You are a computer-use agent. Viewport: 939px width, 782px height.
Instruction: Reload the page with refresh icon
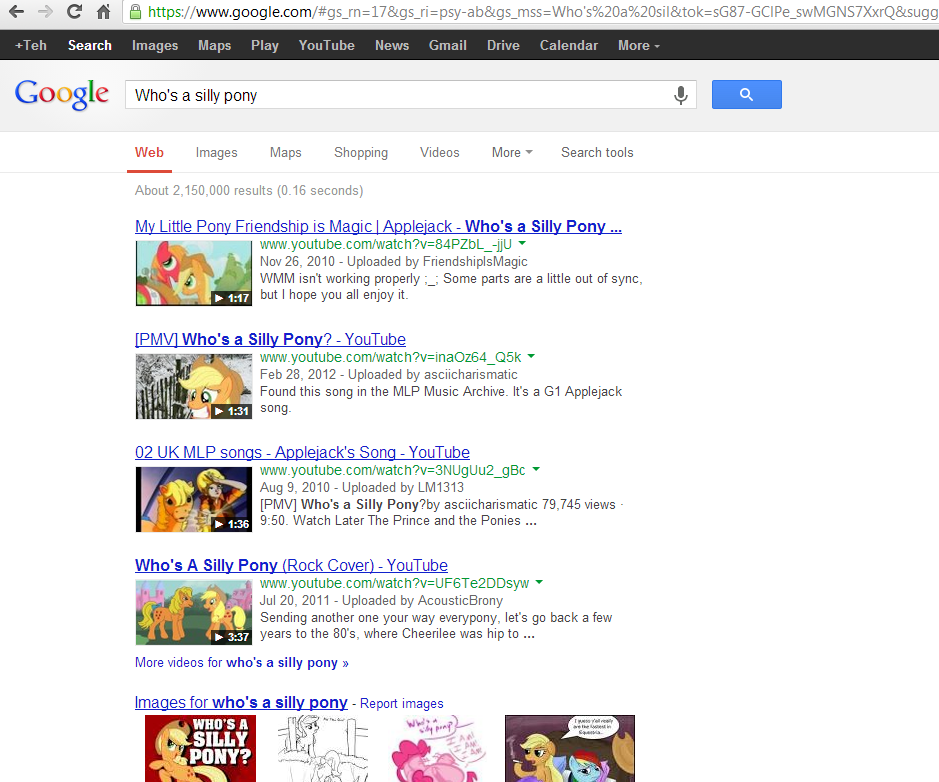74,11
